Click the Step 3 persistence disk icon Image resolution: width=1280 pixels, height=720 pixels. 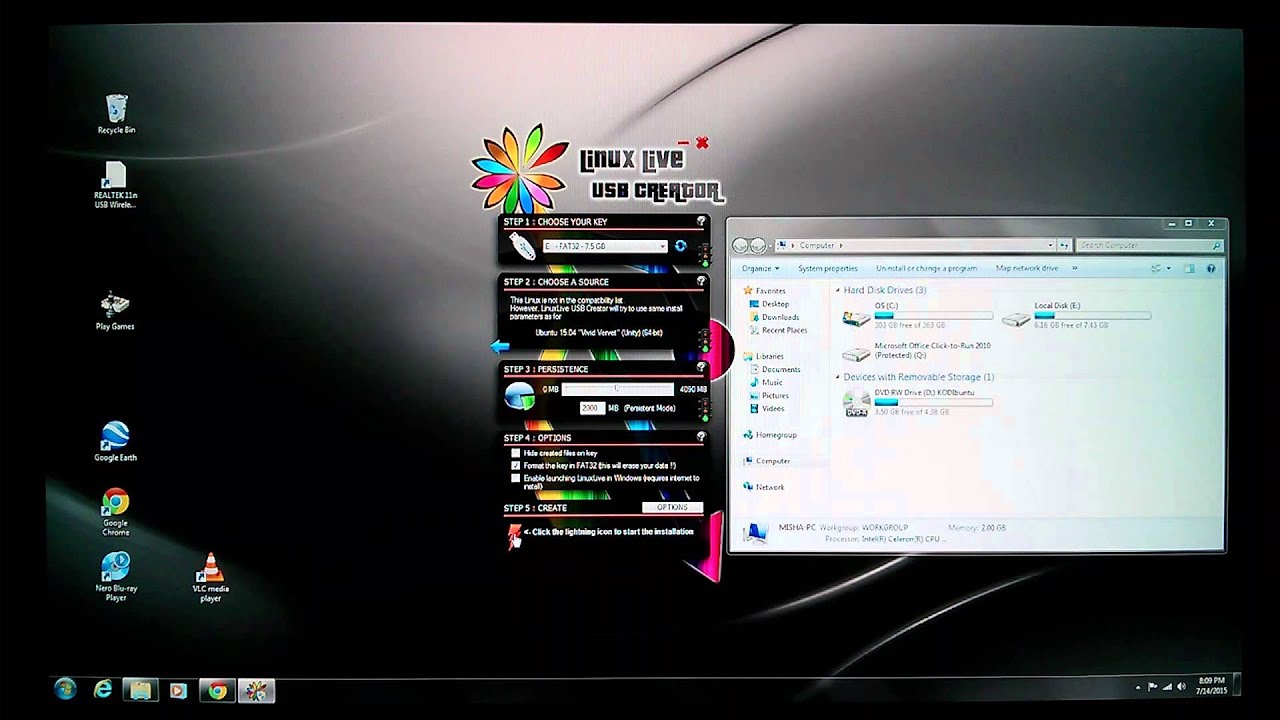click(x=519, y=396)
